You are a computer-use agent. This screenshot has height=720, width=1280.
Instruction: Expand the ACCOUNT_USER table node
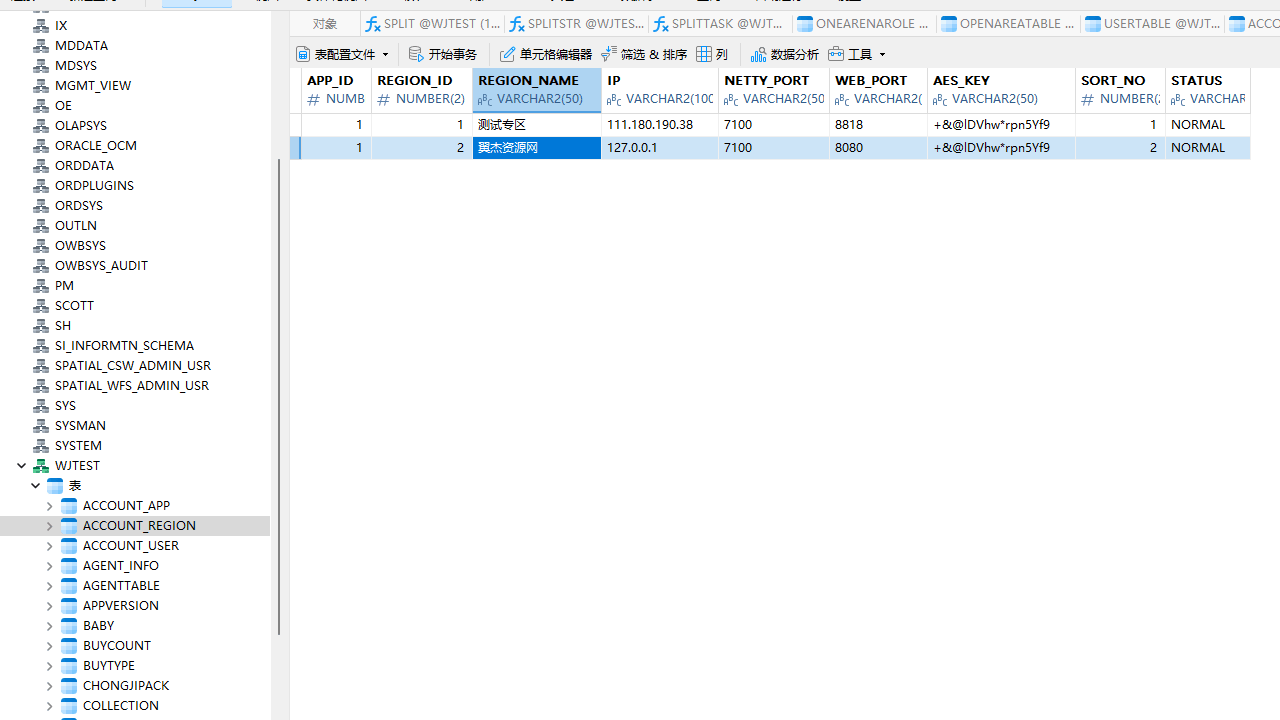[x=50, y=546]
